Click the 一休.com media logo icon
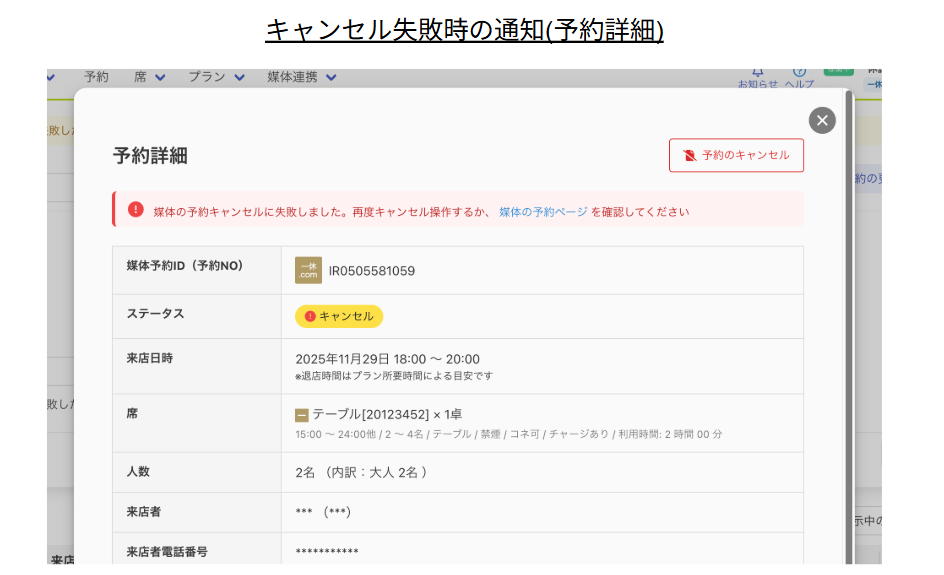The width and height of the screenshot is (944, 575). (x=308, y=270)
